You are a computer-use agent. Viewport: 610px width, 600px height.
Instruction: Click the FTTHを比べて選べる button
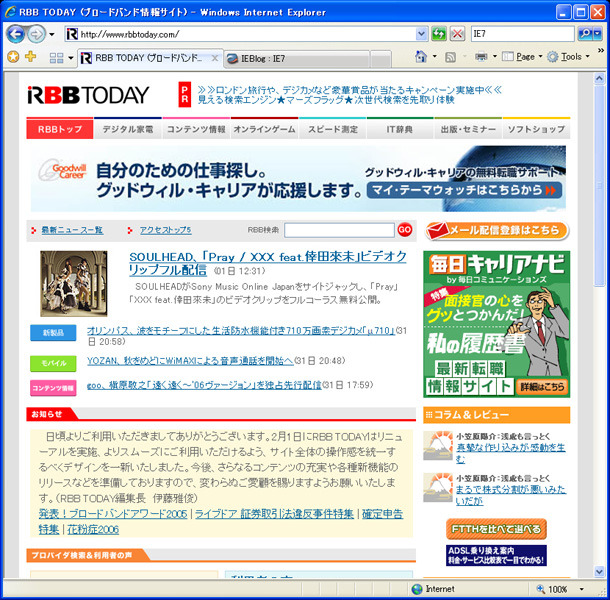[x=496, y=529]
